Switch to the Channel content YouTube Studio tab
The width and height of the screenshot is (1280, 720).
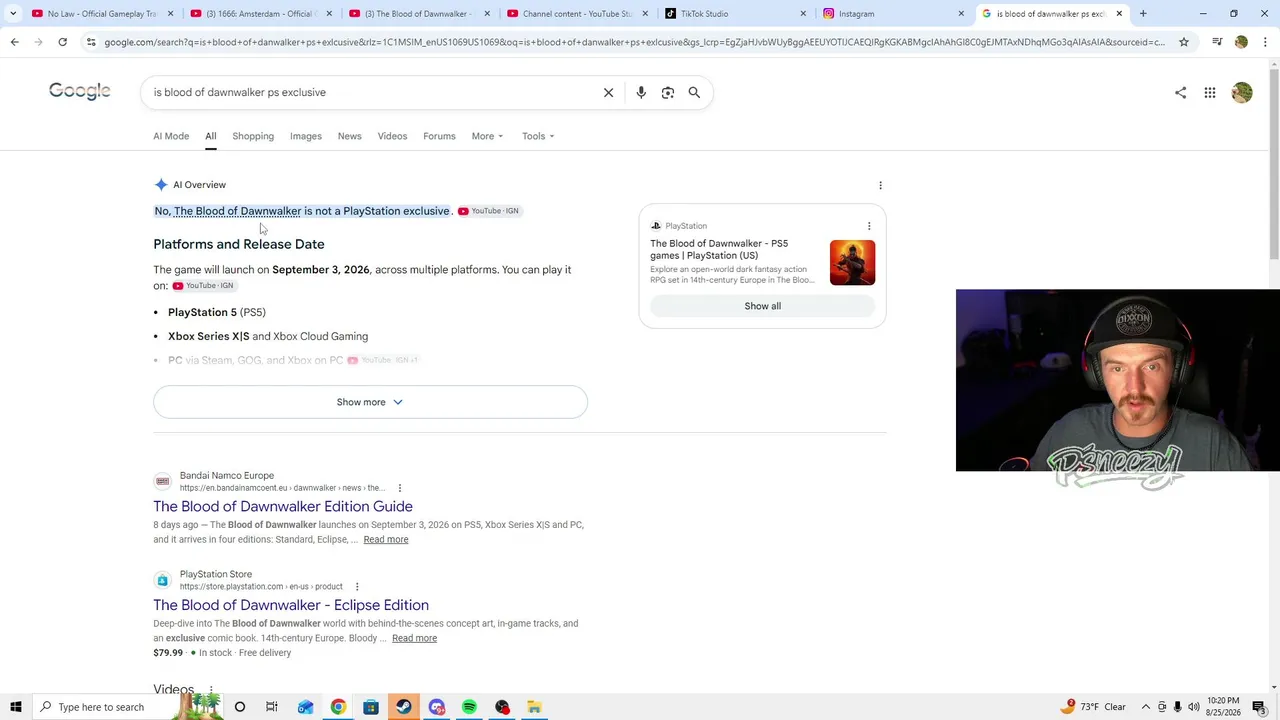point(577,14)
